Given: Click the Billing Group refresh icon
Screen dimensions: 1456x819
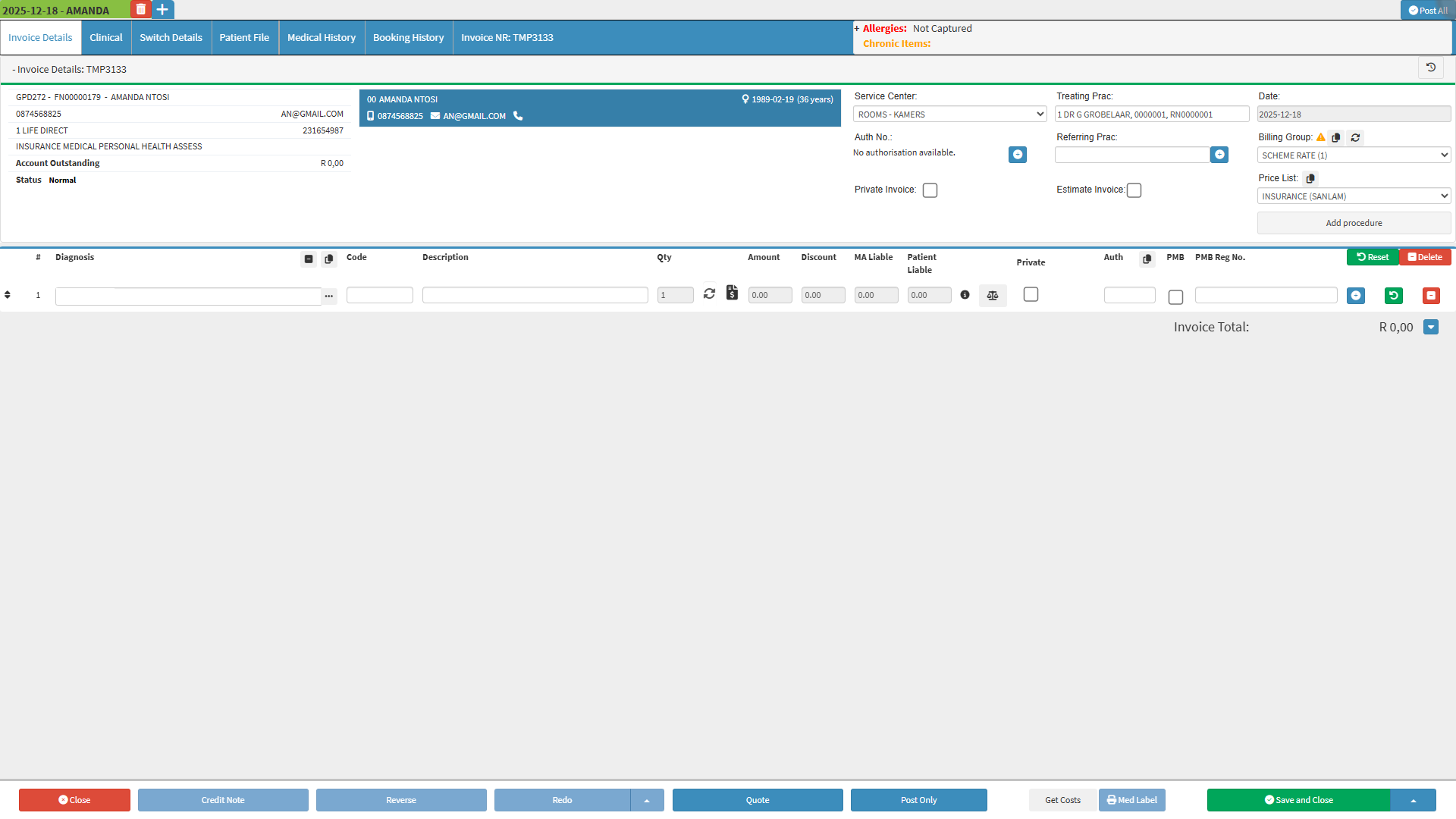Looking at the screenshot, I should (1355, 137).
